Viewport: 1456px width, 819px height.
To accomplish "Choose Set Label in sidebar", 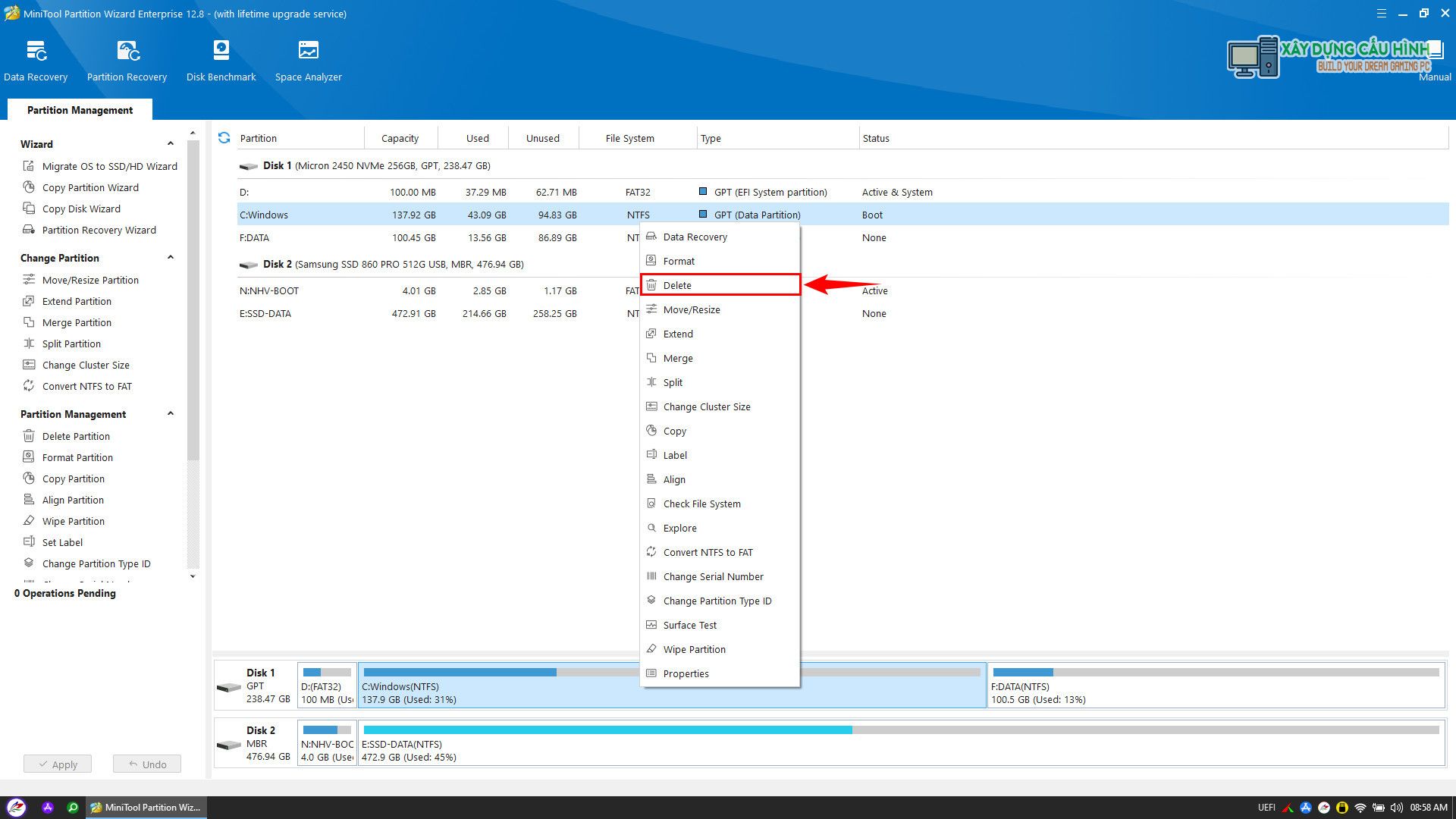I will (x=53, y=542).
